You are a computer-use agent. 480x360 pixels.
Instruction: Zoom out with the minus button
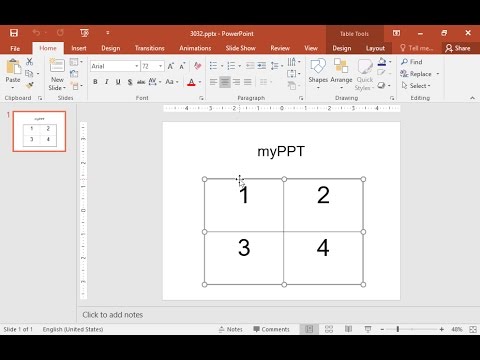[382, 329]
